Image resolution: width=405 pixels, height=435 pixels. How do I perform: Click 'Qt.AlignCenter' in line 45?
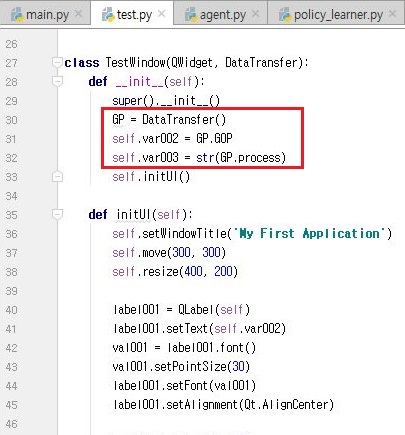coord(286,404)
